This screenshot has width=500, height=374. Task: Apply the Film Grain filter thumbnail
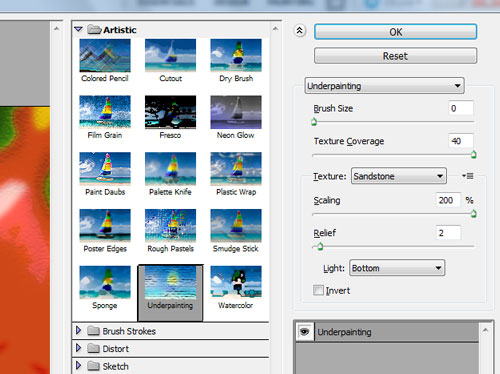pyautogui.click(x=105, y=112)
